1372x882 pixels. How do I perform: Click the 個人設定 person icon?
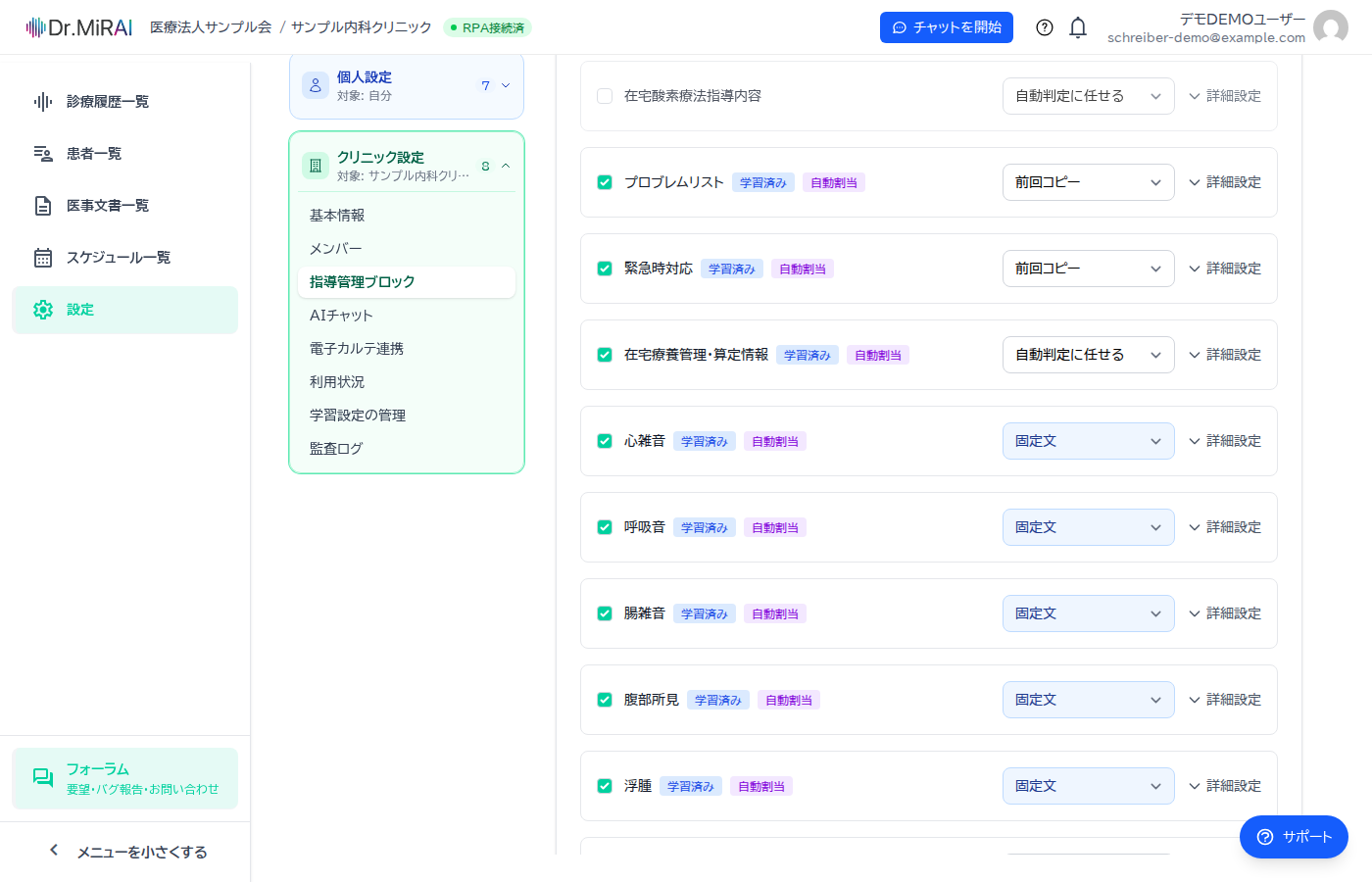pyautogui.click(x=316, y=86)
